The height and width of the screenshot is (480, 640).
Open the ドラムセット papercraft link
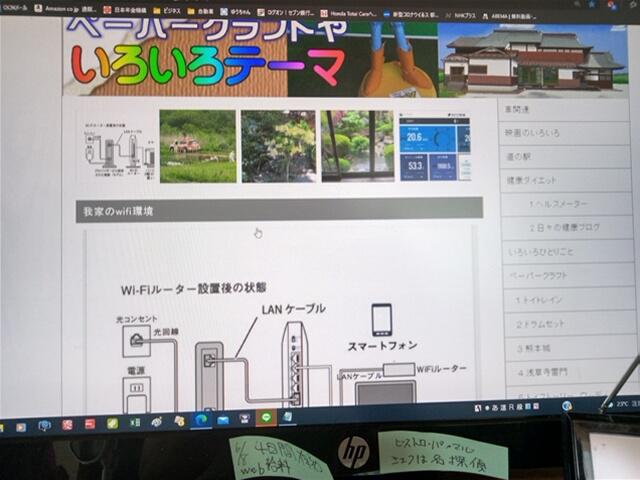544,324
